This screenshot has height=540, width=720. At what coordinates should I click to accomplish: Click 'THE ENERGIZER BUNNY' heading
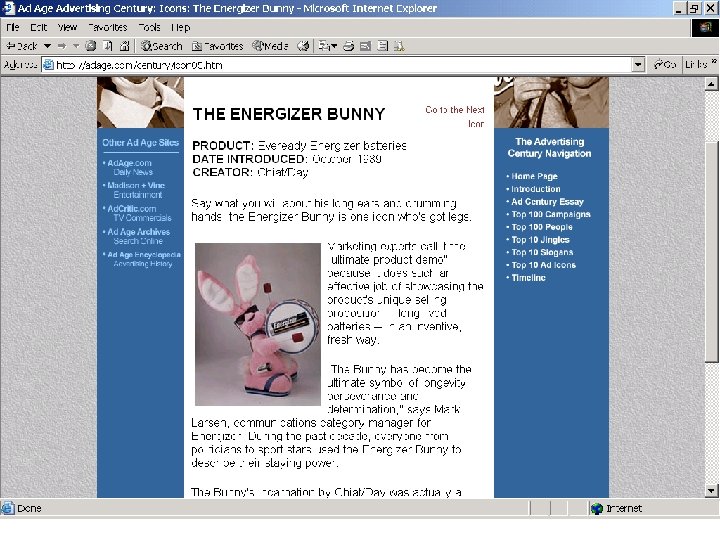point(289,114)
